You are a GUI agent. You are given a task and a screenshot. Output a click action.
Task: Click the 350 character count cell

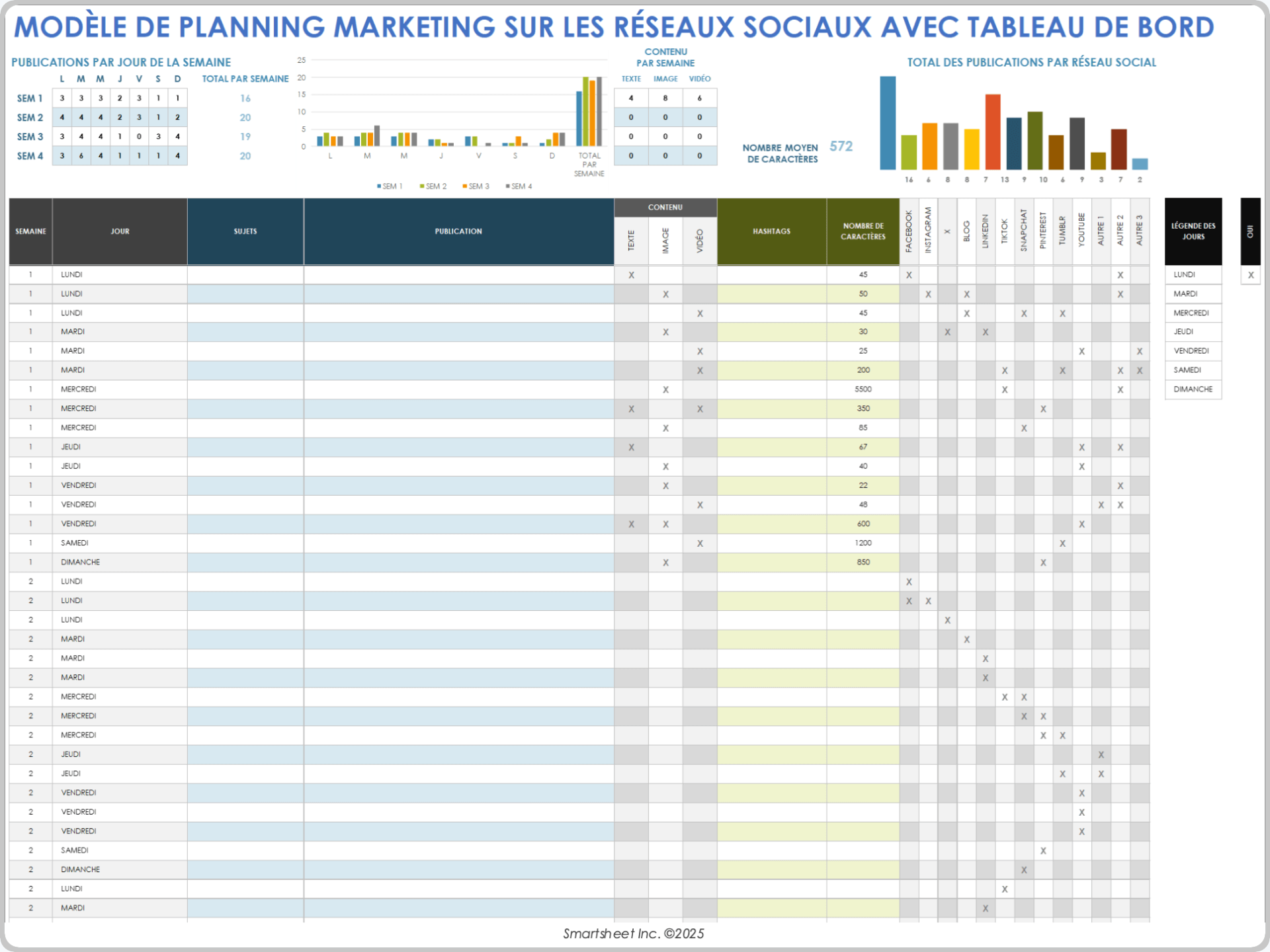863,409
